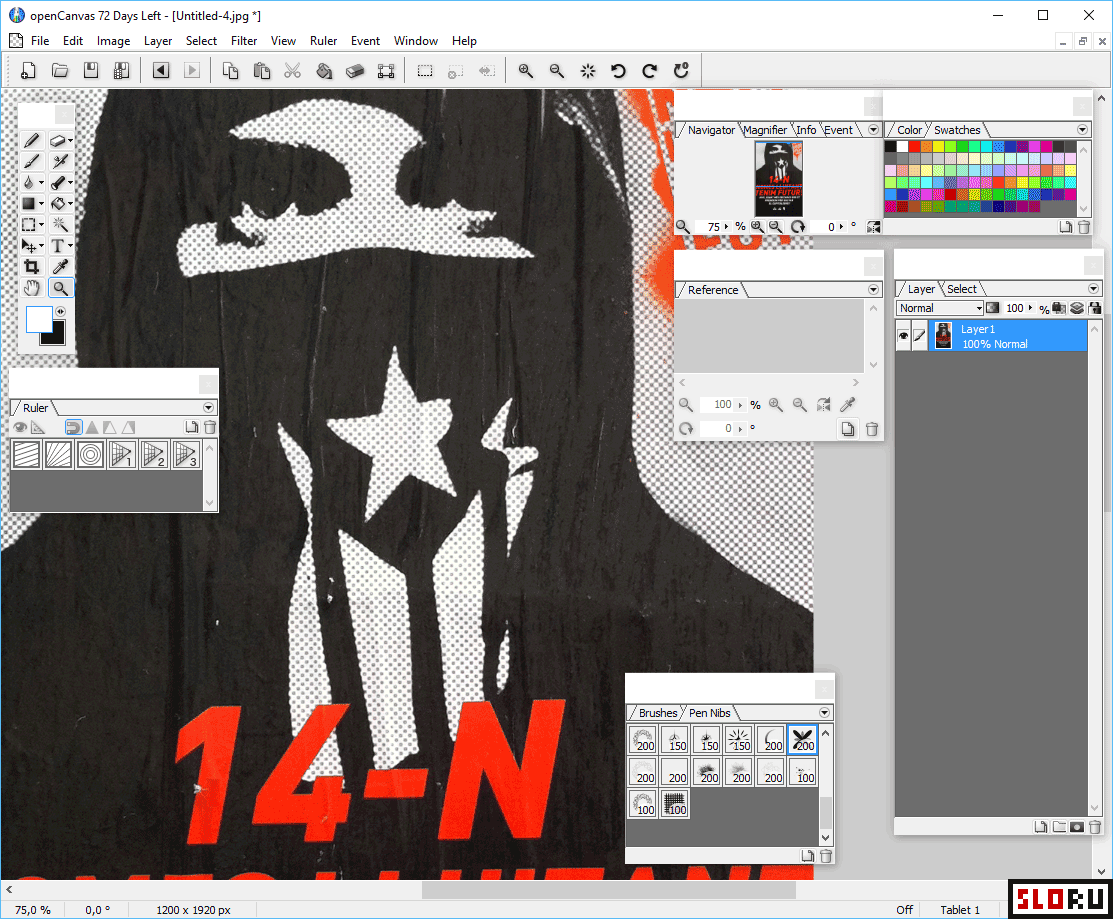Toggle the drawing pencil mark on Layer1
The height and width of the screenshot is (919, 1113).
pos(919,336)
